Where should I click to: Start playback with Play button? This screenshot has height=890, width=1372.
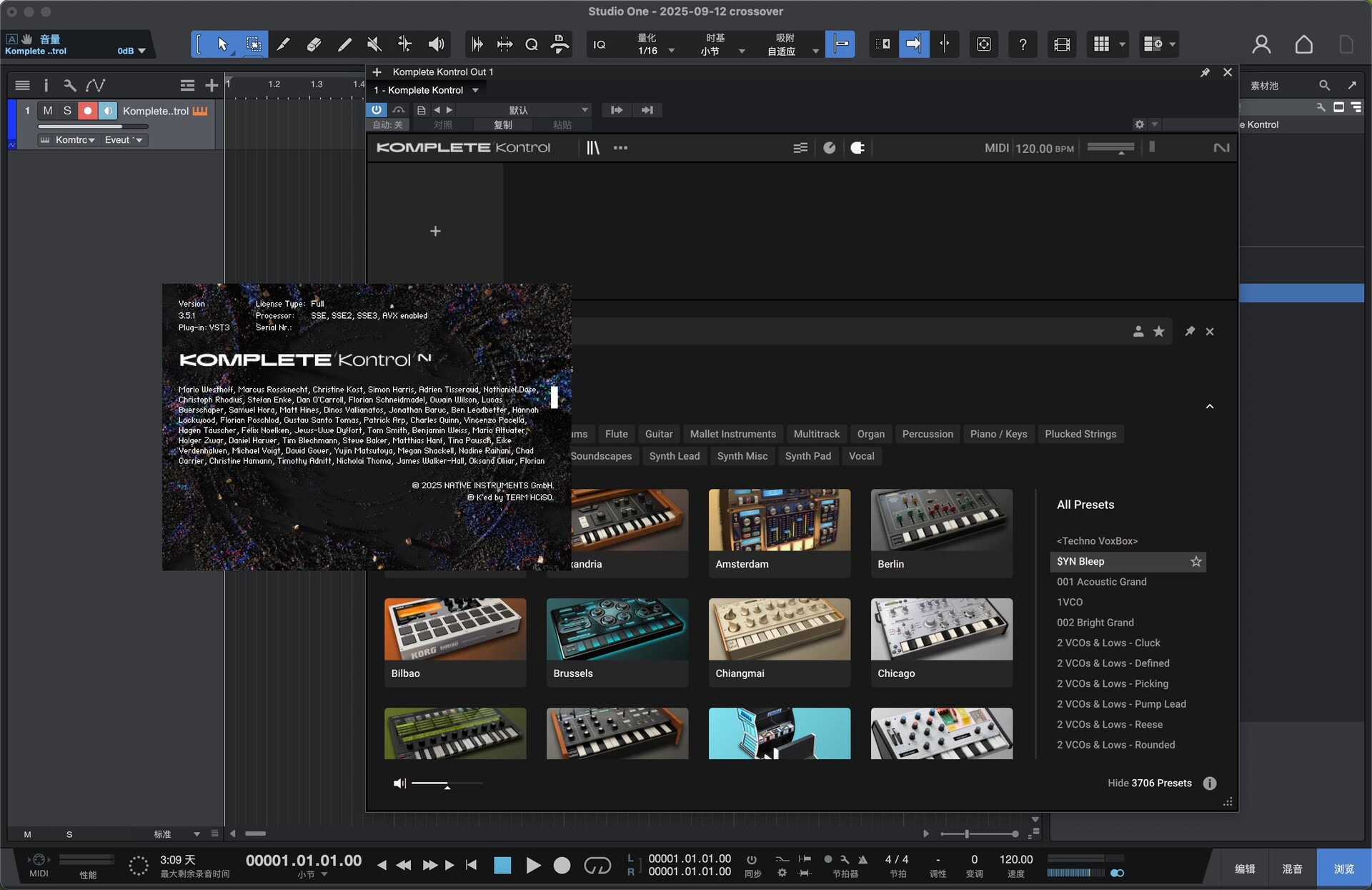(533, 865)
